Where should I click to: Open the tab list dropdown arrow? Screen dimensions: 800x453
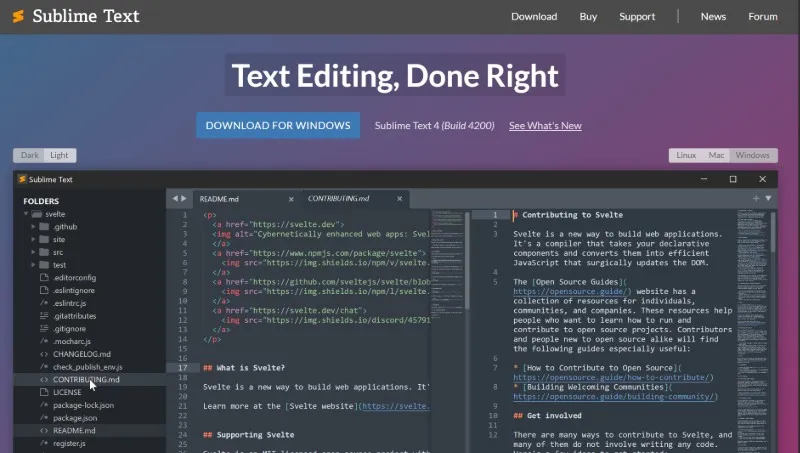pyautogui.click(x=768, y=198)
